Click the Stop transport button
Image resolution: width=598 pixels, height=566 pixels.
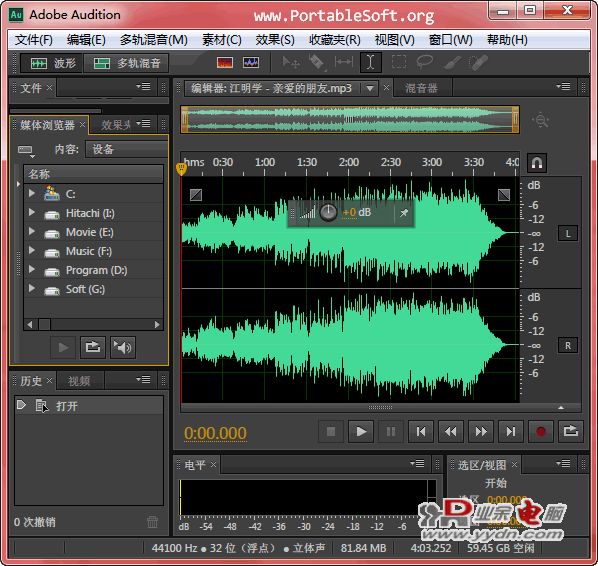[331, 431]
